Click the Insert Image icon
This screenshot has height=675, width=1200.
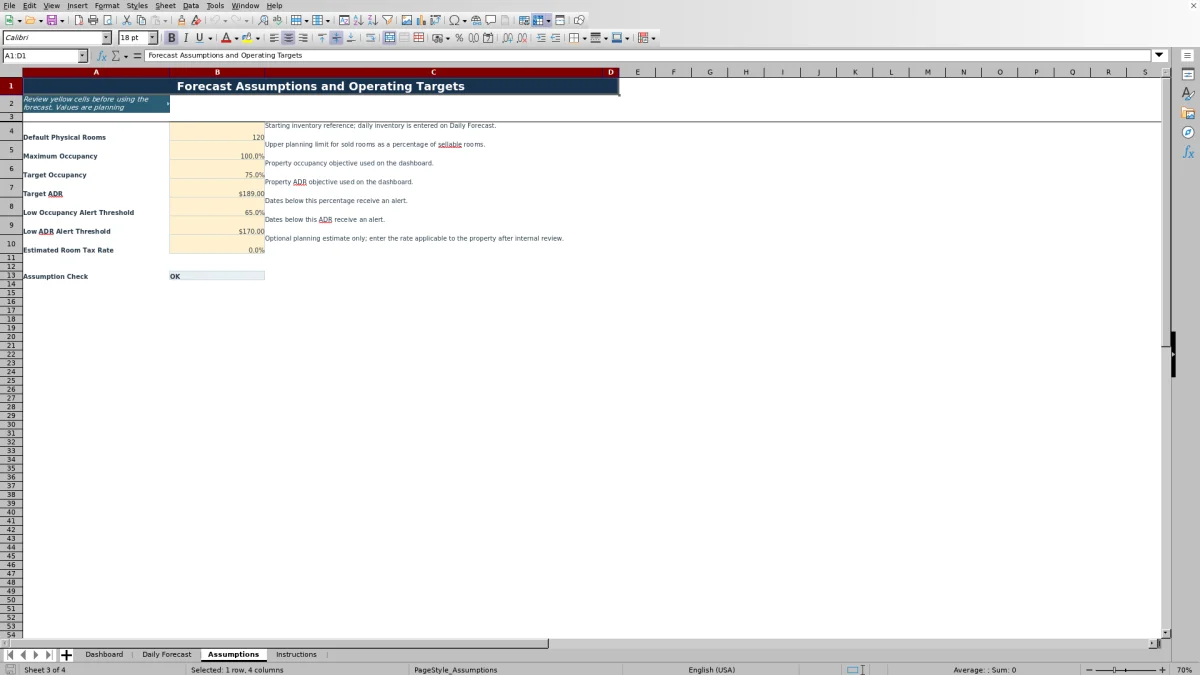pos(406,20)
